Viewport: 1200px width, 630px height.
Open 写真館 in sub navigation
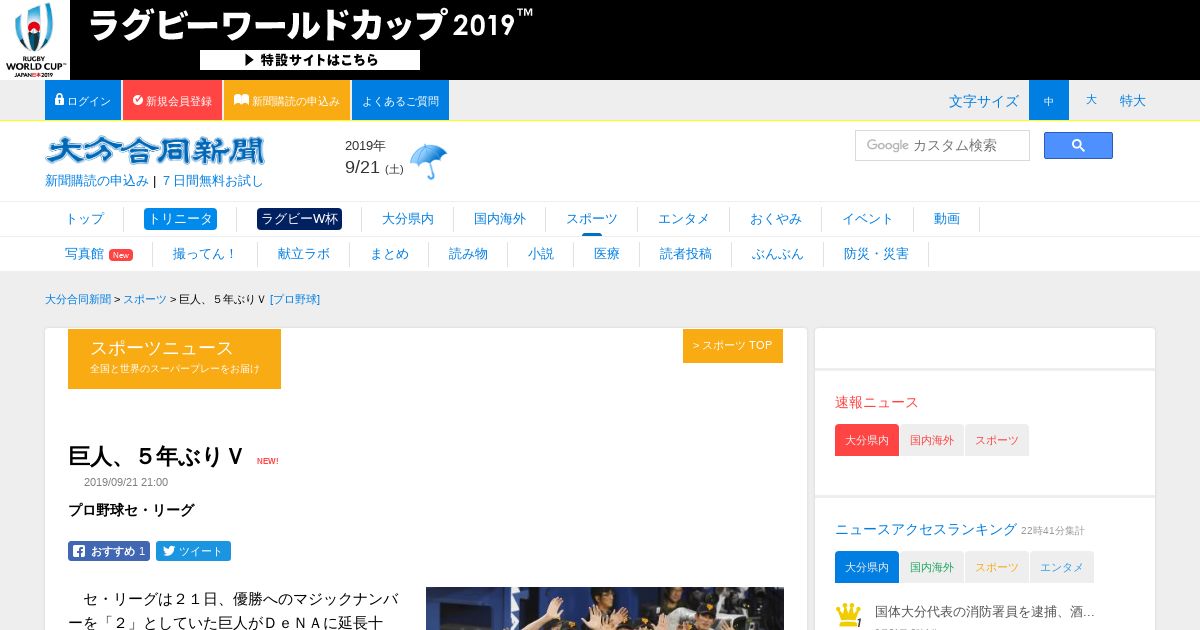pos(84,254)
